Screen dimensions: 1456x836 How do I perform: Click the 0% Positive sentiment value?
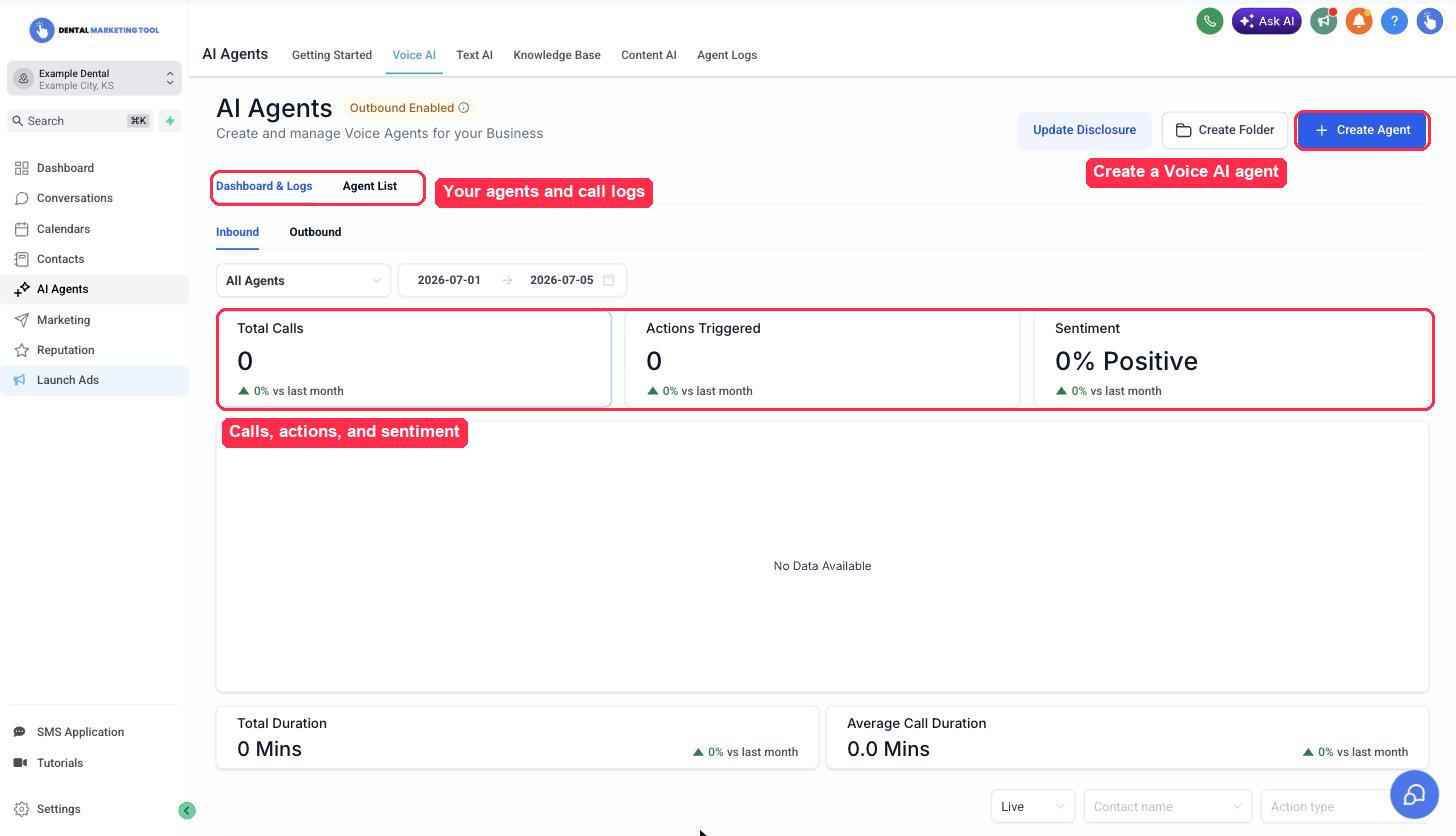click(1126, 361)
